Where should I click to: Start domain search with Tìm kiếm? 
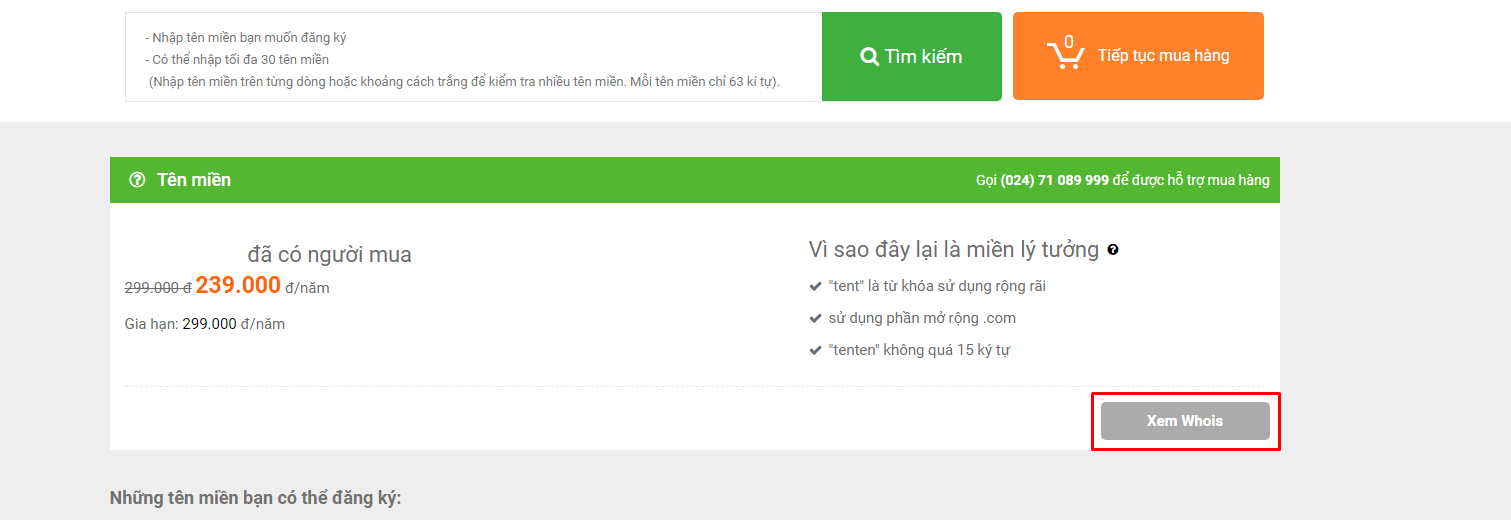(x=912, y=56)
